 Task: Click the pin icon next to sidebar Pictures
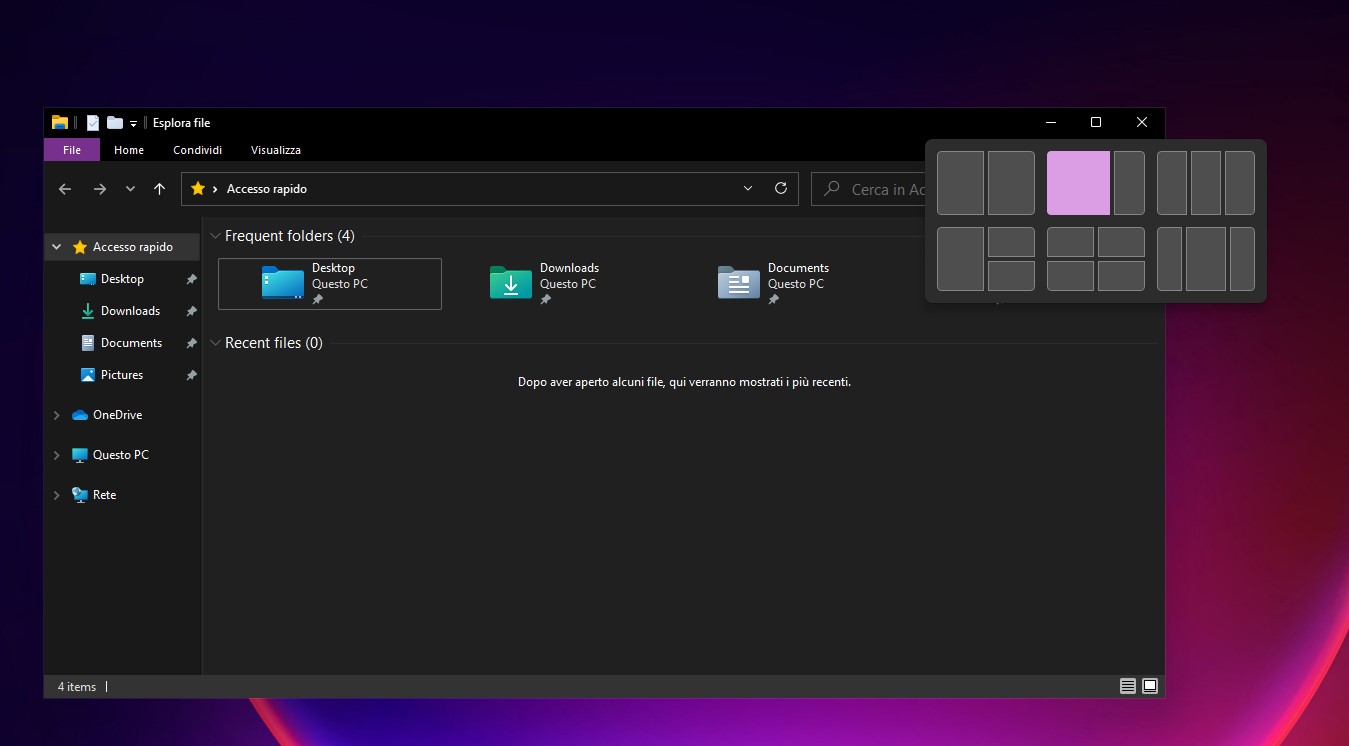pyautogui.click(x=191, y=376)
